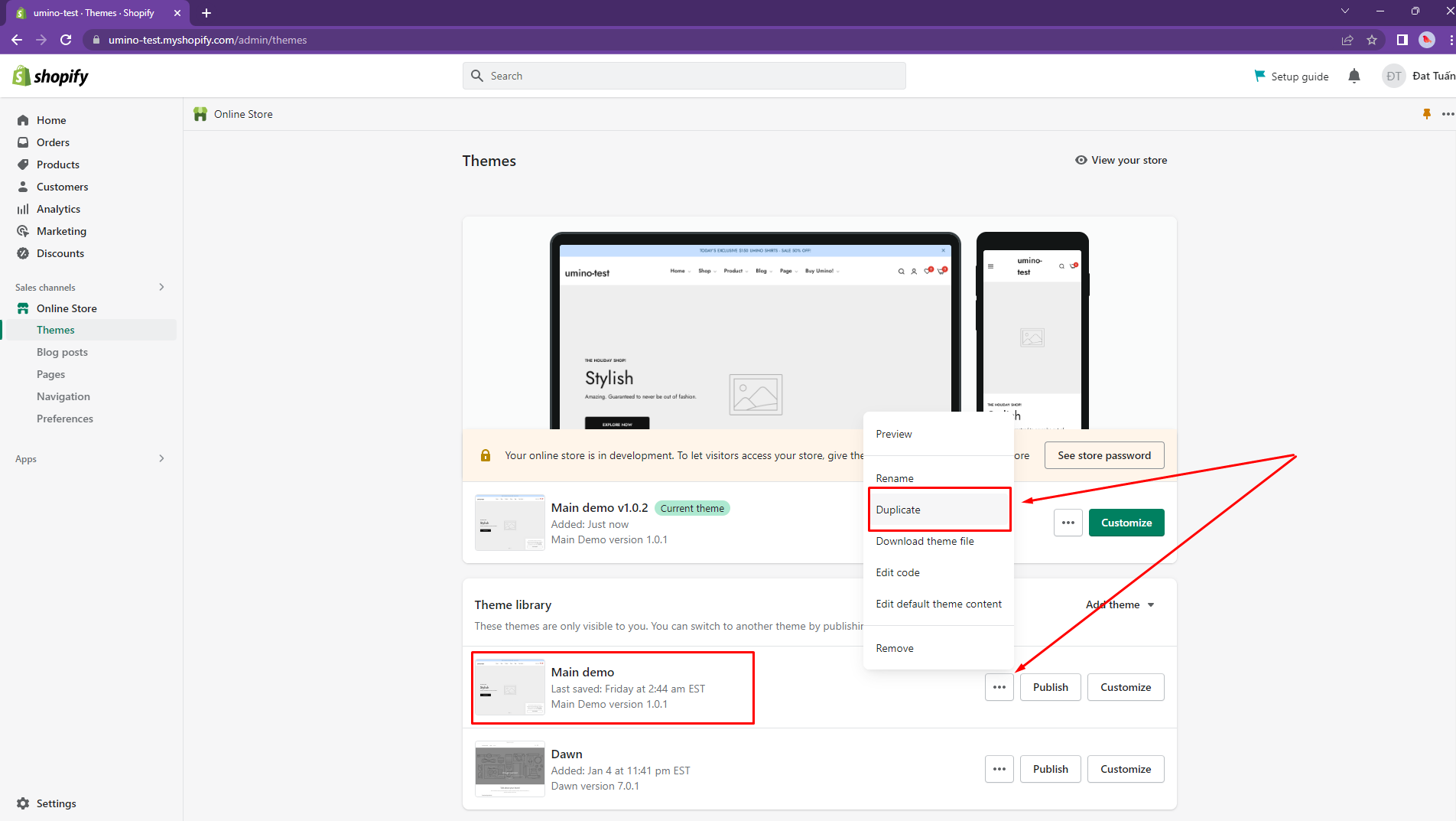Image resolution: width=1456 pixels, height=821 pixels.
Task: Click the Current theme badge
Action: pos(692,508)
